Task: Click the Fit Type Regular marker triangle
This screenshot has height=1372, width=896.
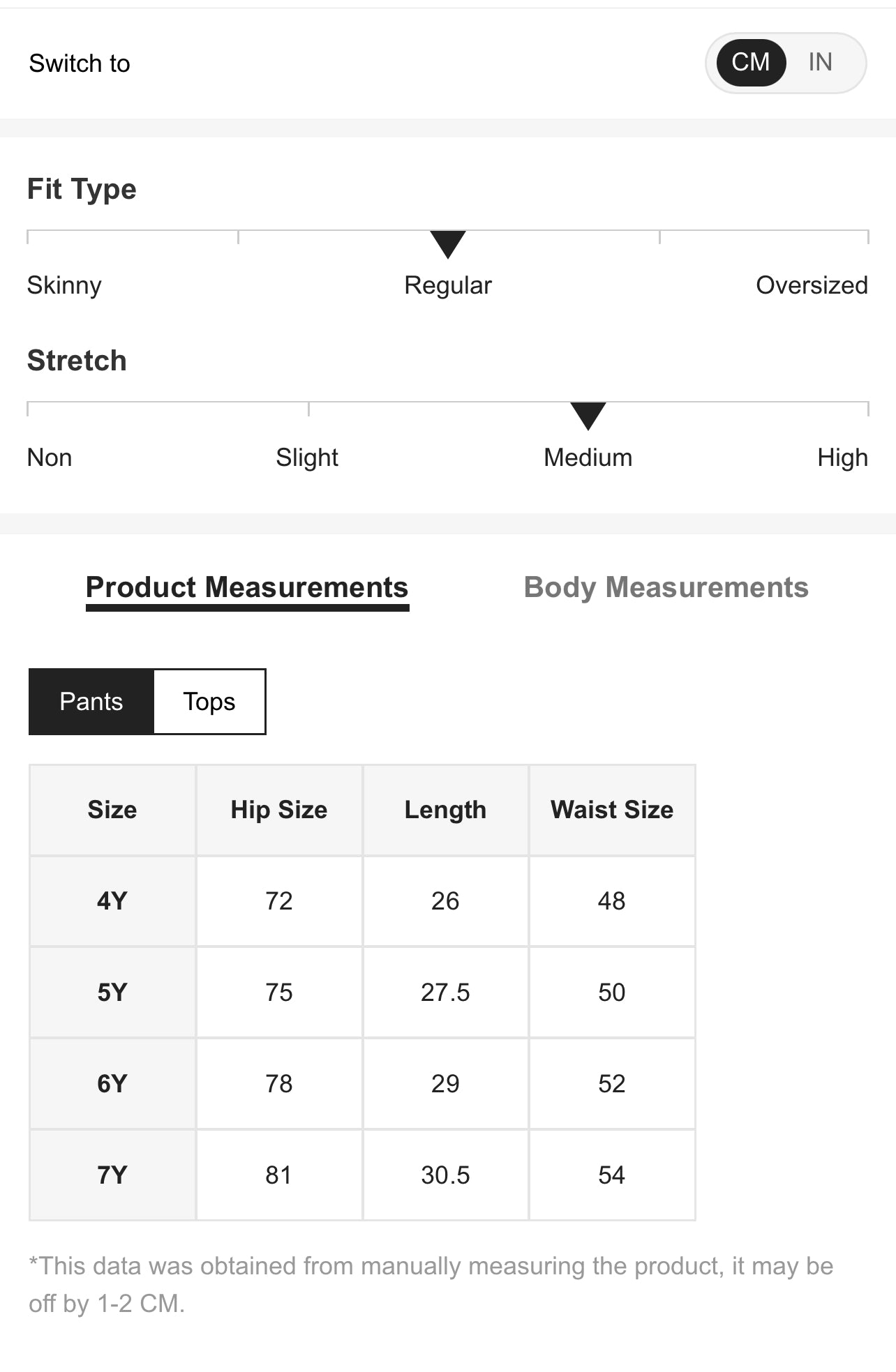Action: point(448,243)
